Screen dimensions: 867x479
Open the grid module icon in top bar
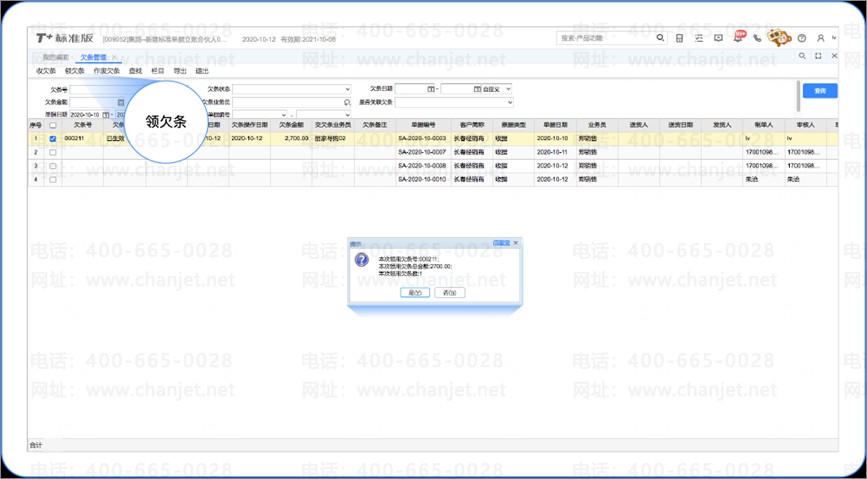pos(680,38)
